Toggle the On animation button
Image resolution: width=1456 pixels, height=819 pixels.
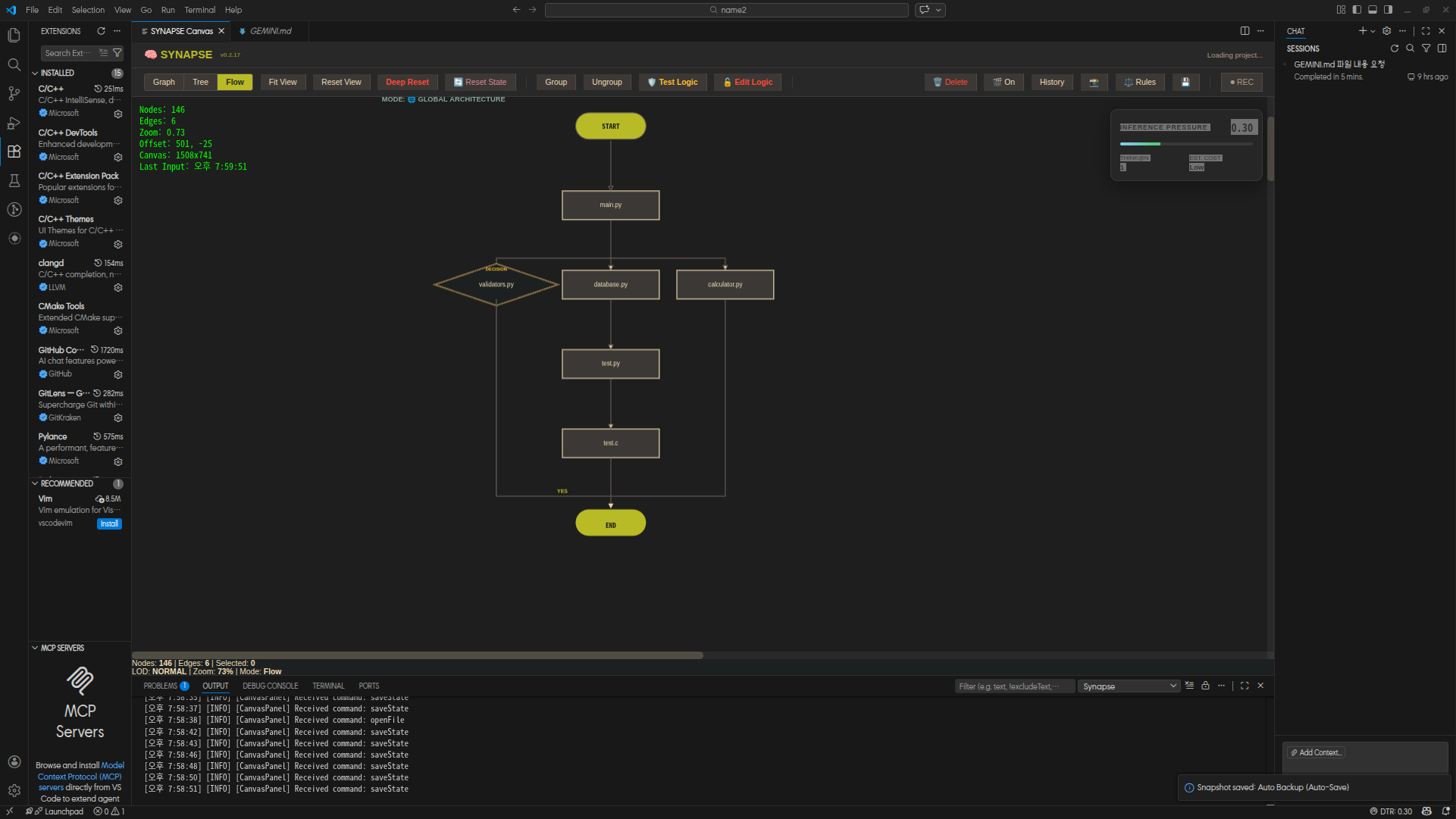point(1004,82)
